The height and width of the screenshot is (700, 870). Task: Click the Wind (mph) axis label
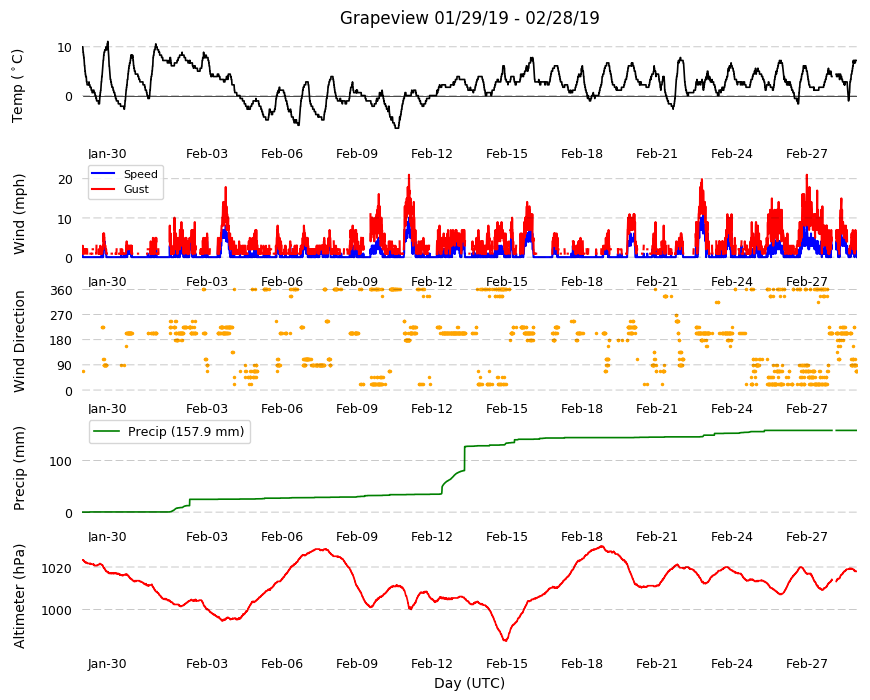[19, 215]
